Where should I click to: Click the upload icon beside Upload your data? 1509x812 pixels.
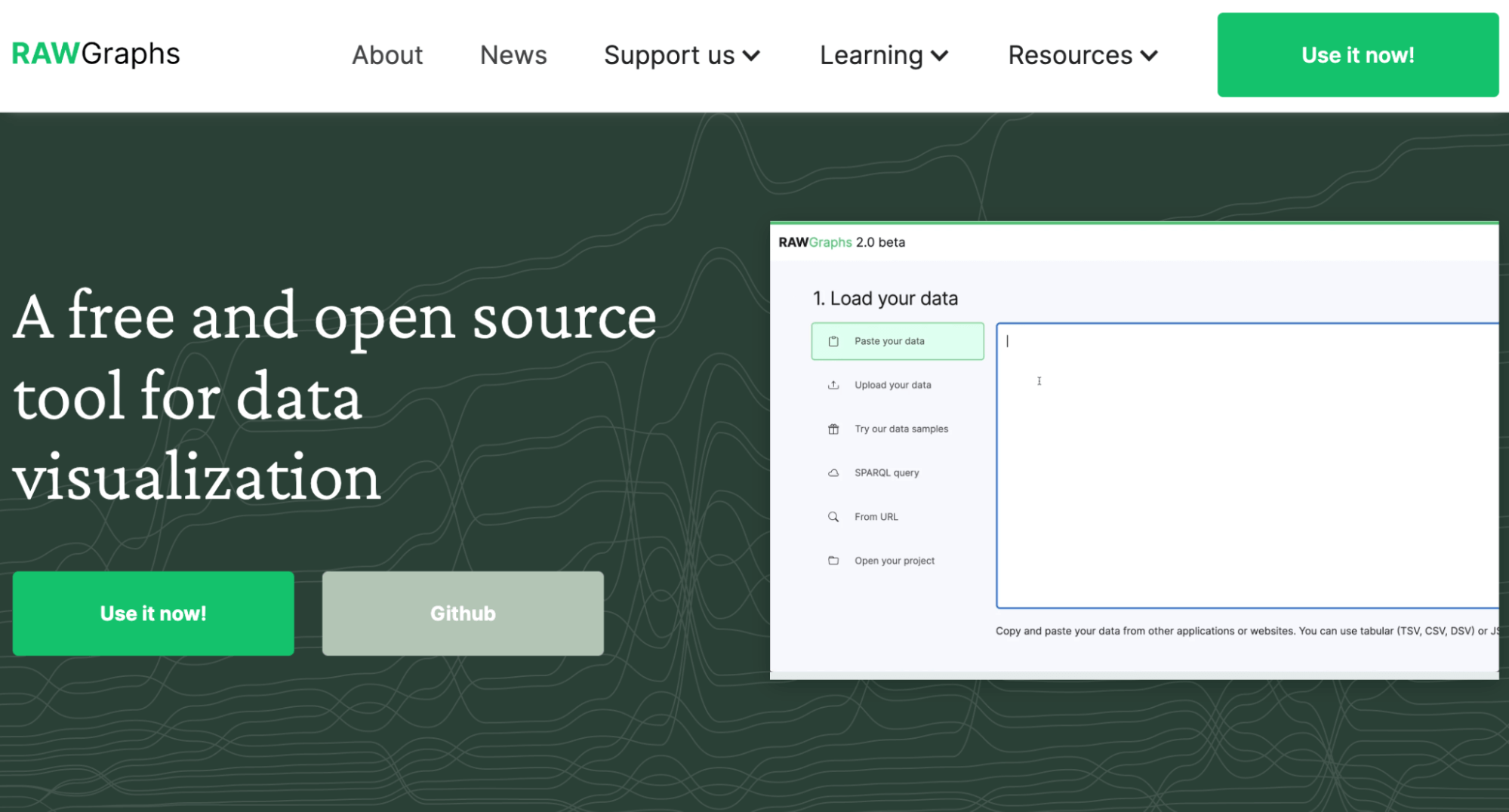coord(833,385)
